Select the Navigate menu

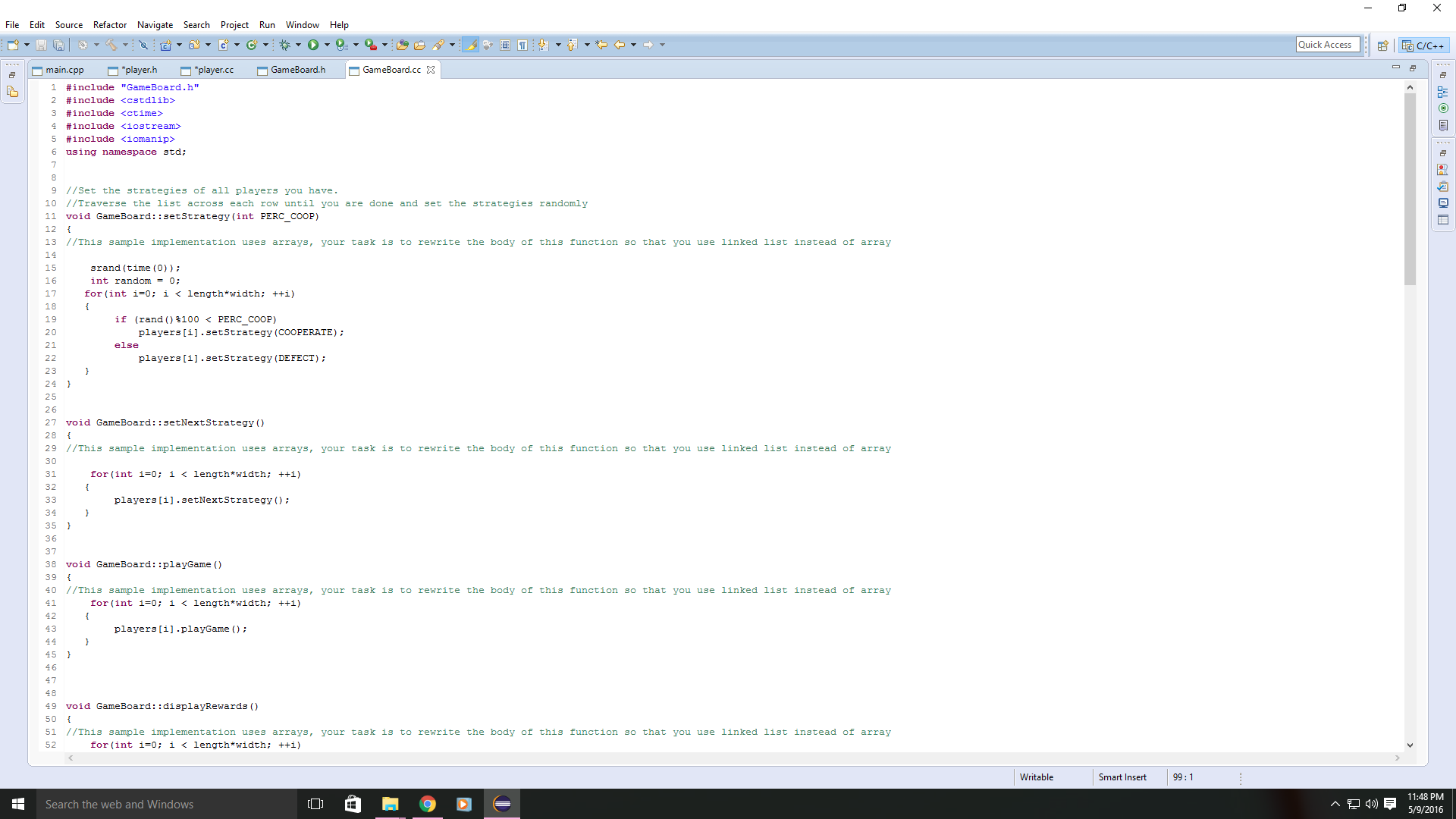coord(154,24)
